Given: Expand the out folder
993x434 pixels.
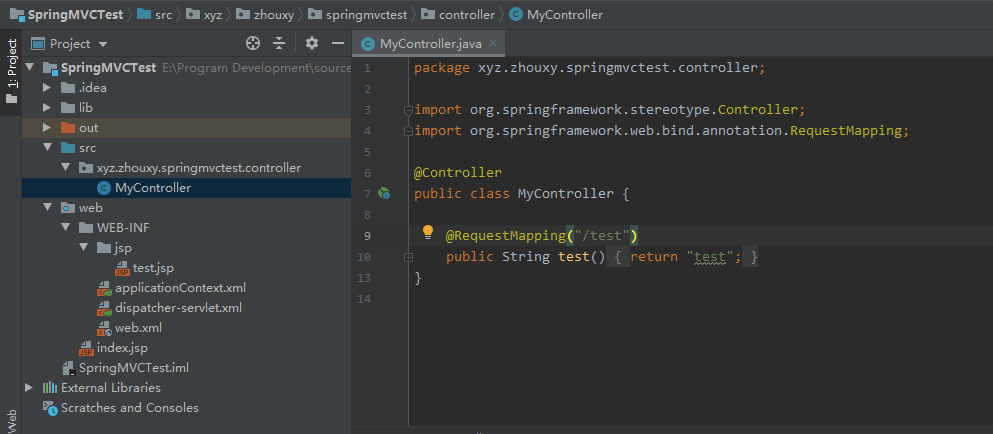Looking at the screenshot, I should (x=47, y=128).
